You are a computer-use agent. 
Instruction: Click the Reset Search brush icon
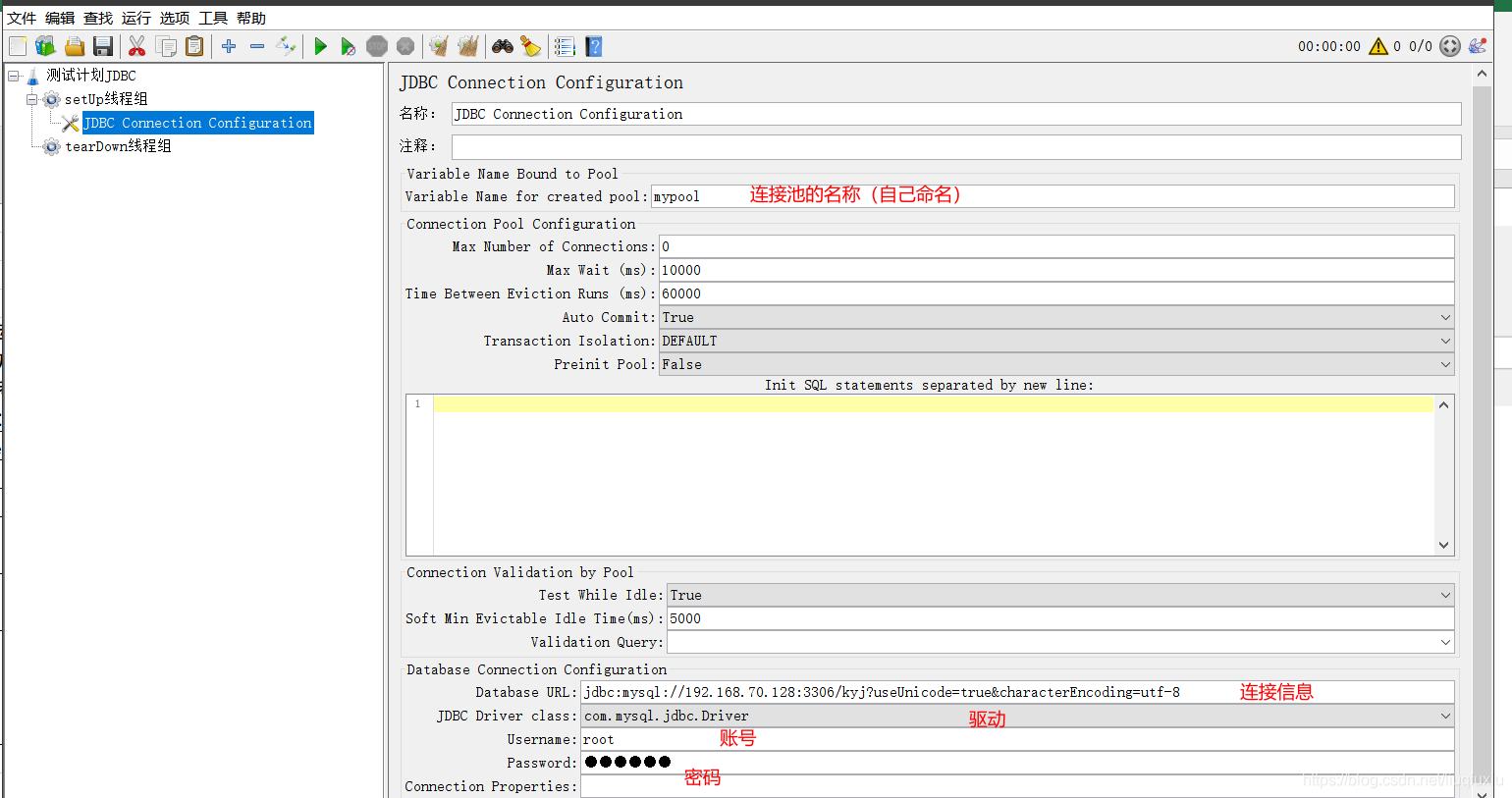[x=530, y=46]
